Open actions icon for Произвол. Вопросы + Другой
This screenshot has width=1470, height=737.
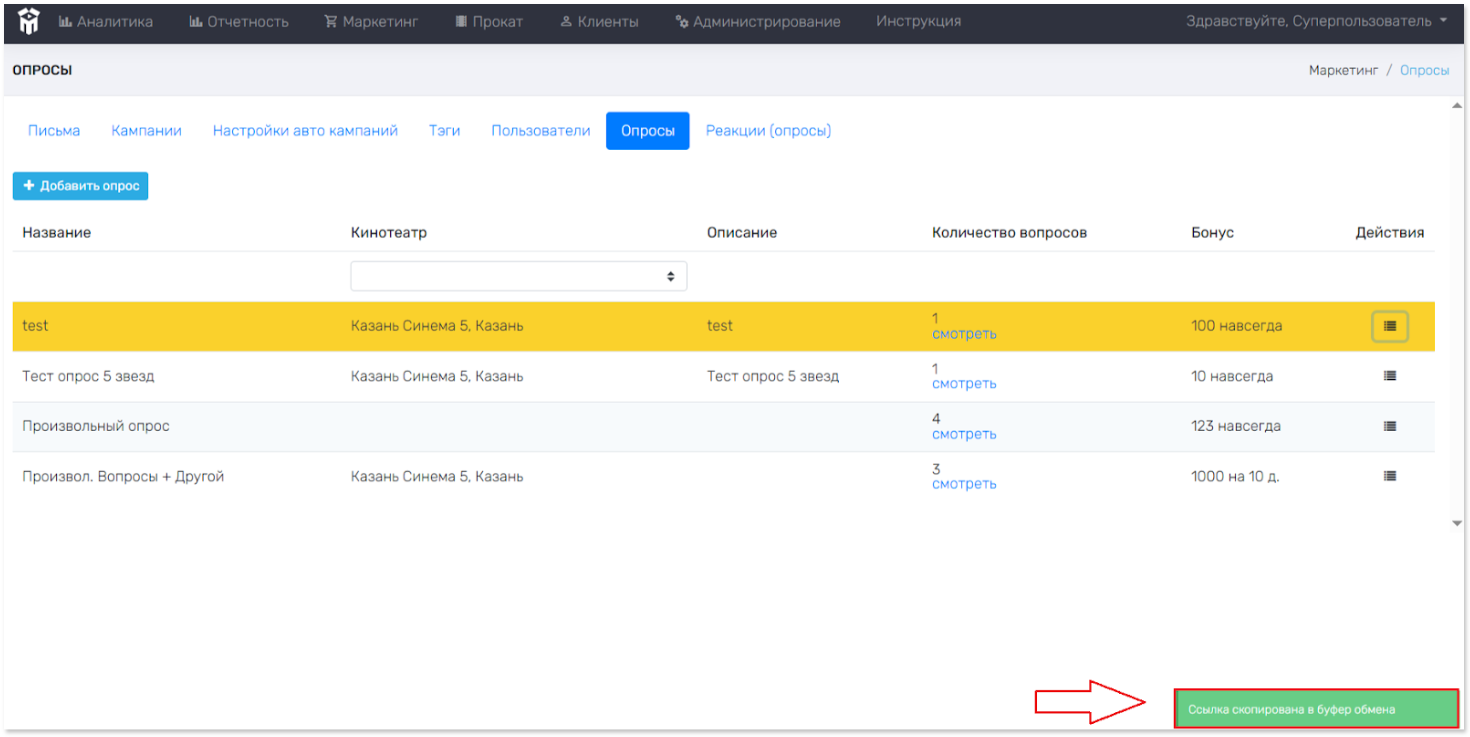pyautogui.click(x=1389, y=476)
